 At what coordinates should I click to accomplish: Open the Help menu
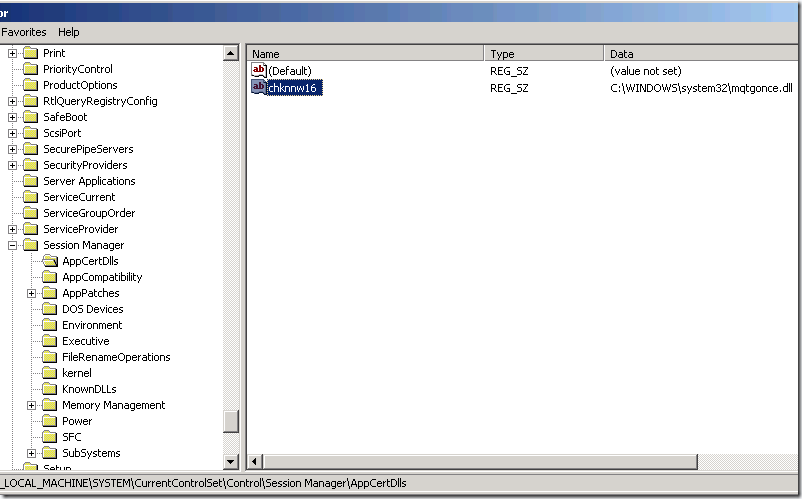point(68,32)
